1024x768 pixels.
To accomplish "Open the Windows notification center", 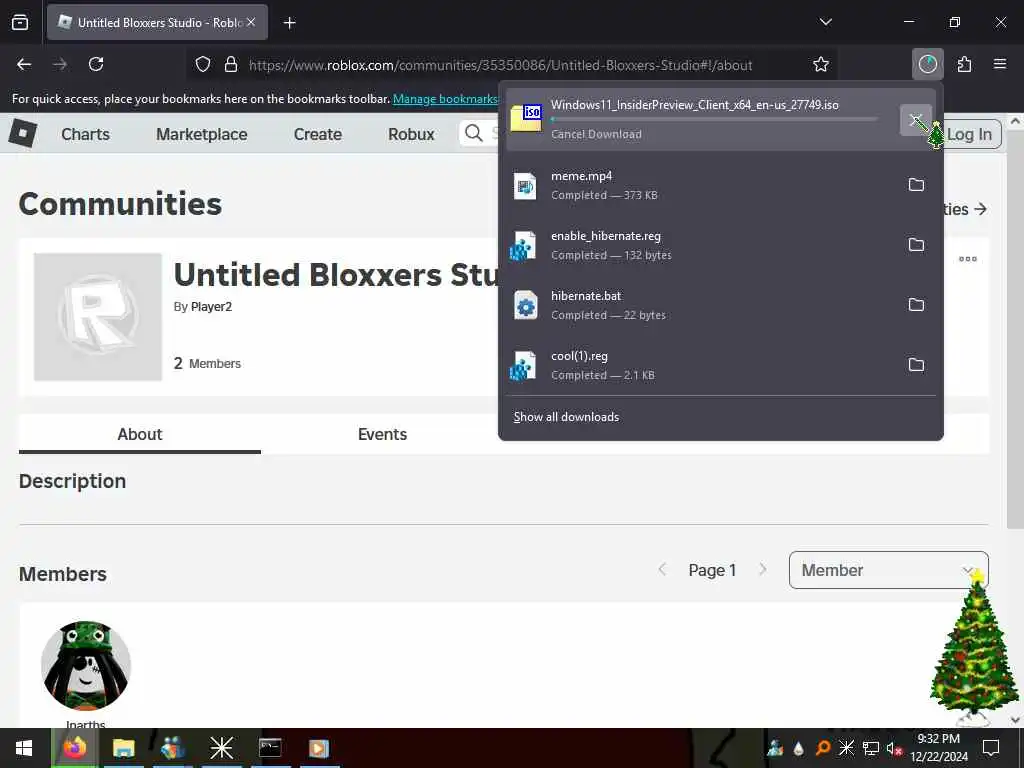I will point(991,748).
